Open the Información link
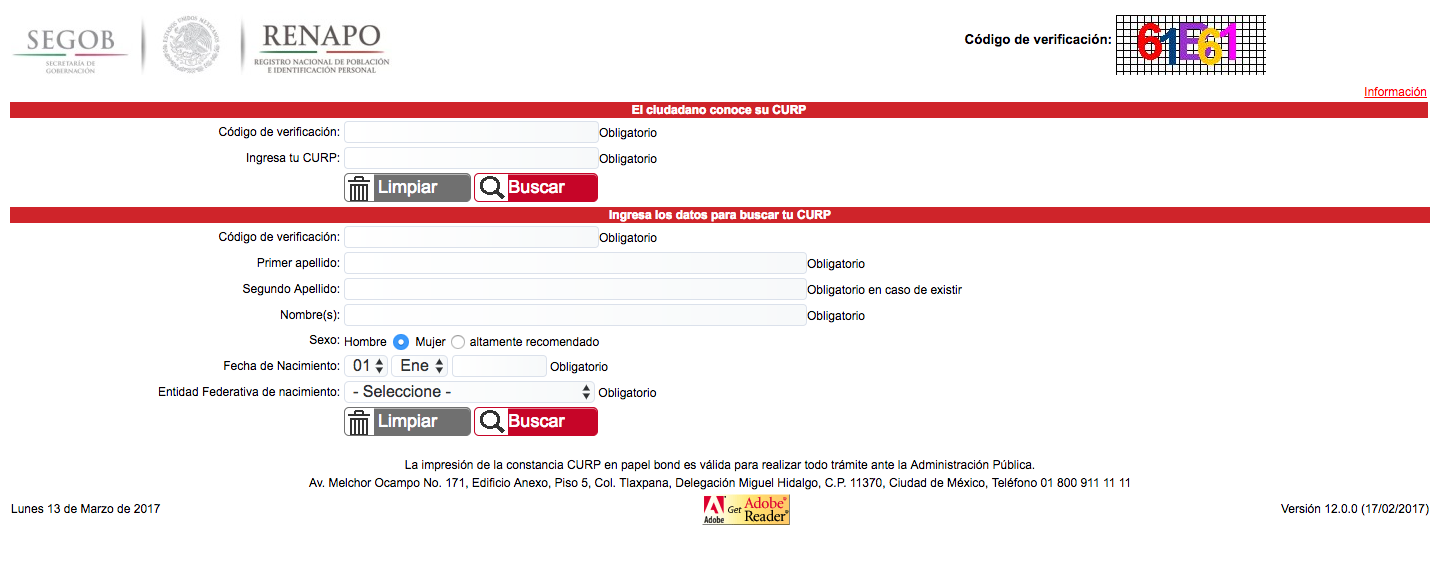 click(1395, 92)
